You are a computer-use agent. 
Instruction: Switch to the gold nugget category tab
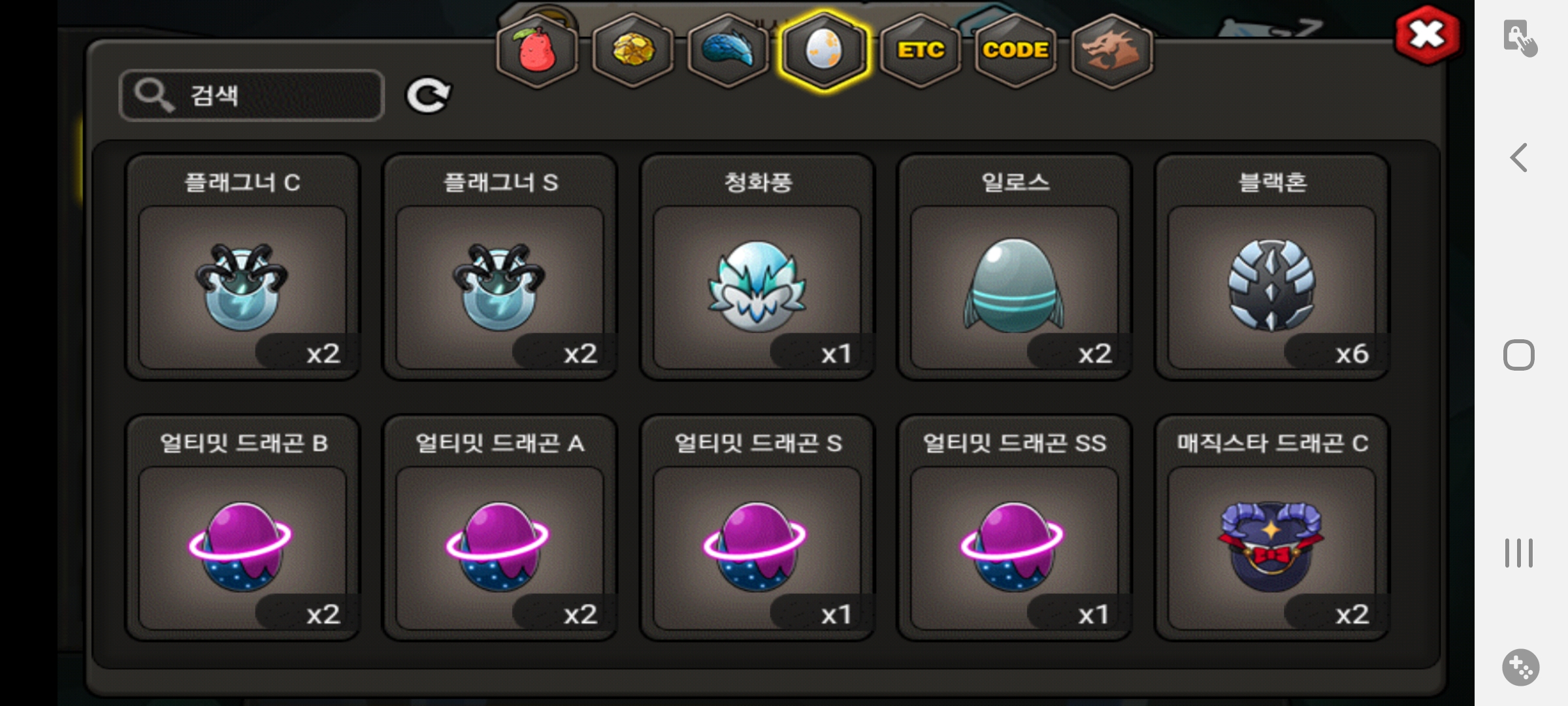tap(633, 50)
